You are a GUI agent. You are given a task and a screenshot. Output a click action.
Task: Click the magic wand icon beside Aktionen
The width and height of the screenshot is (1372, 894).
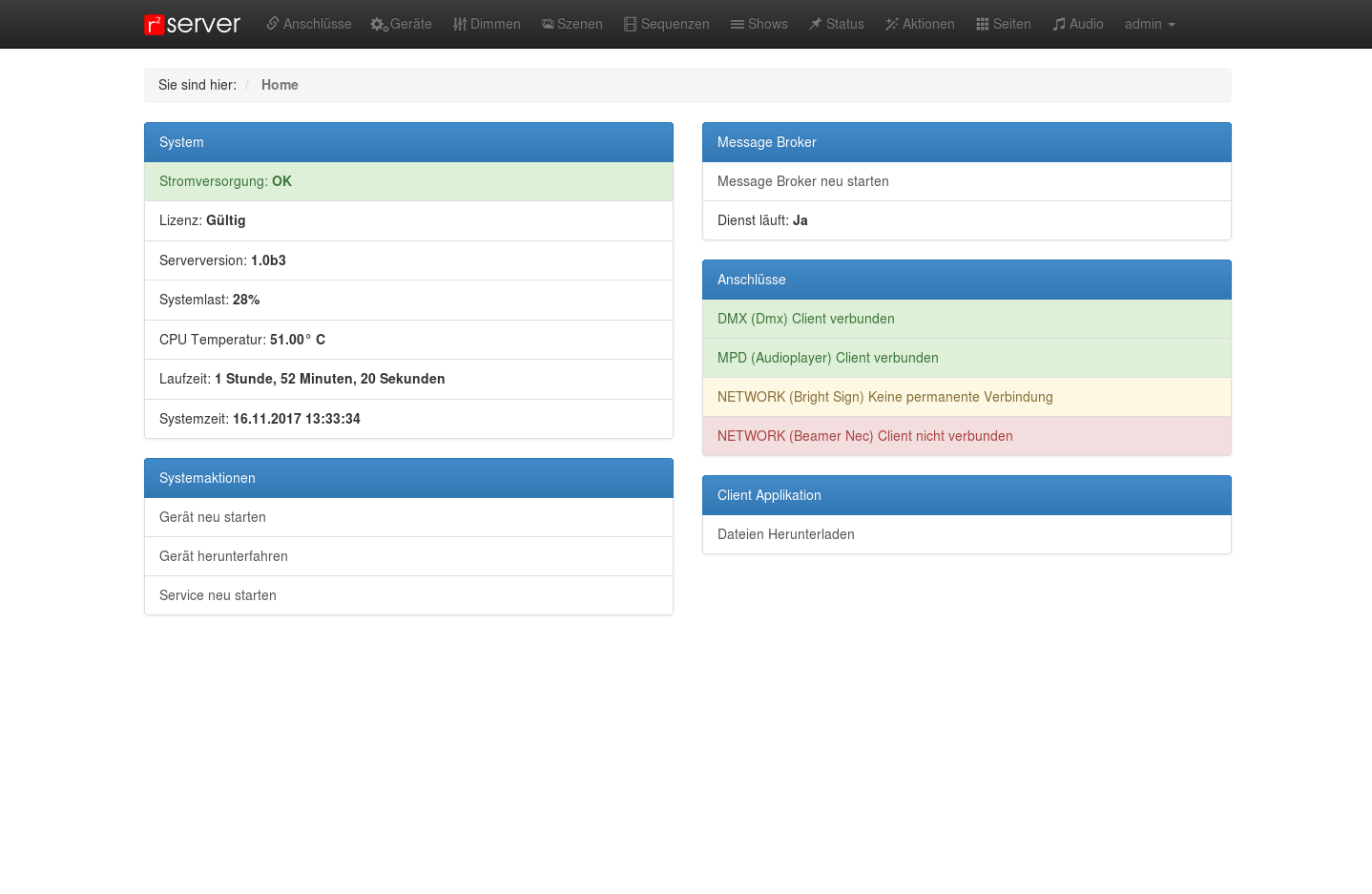click(892, 24)
